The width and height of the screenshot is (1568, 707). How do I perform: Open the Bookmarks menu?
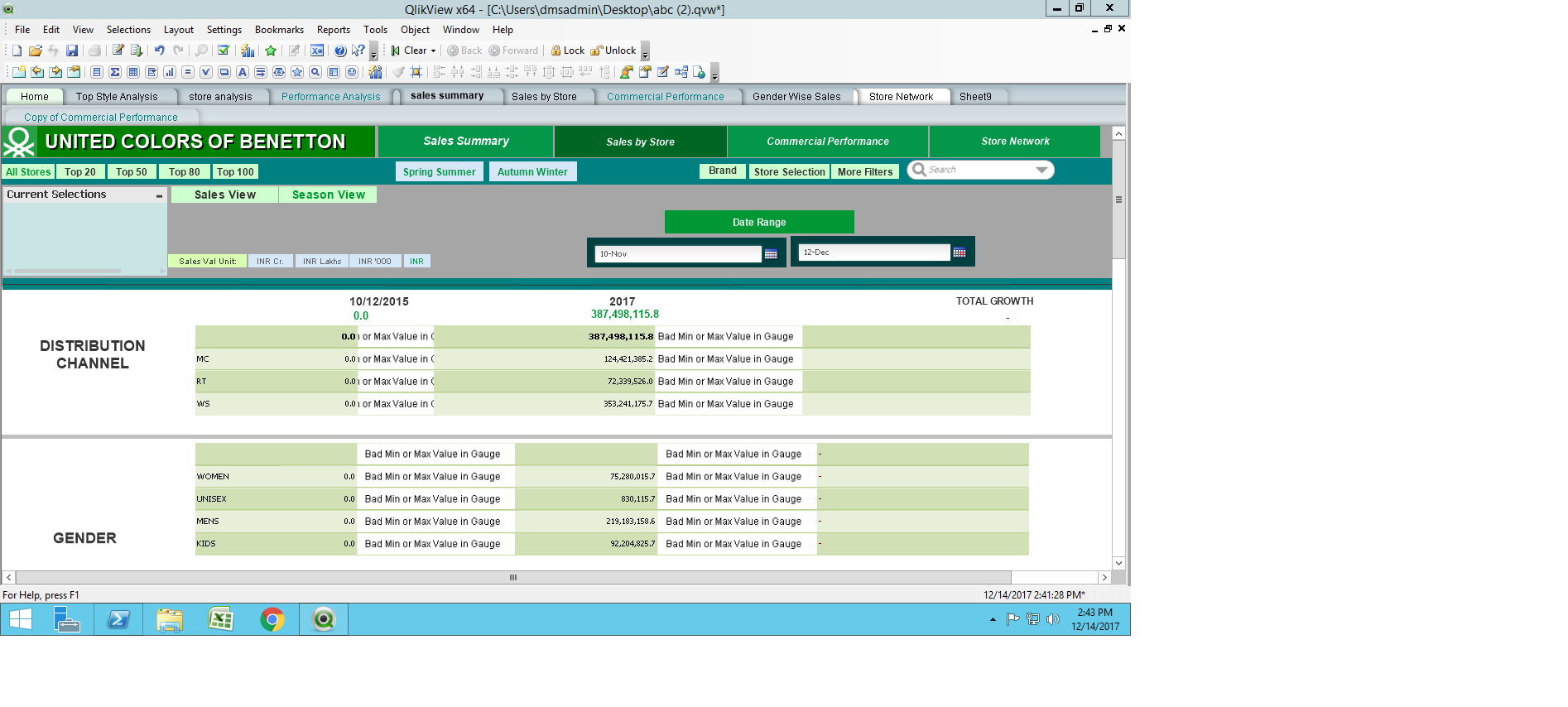(279, 30)
